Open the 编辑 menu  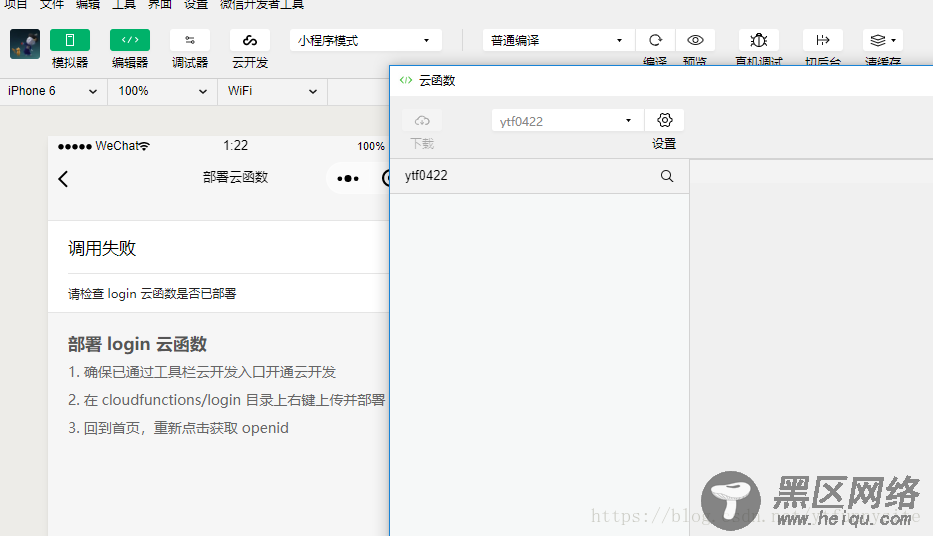click(88, 4)
